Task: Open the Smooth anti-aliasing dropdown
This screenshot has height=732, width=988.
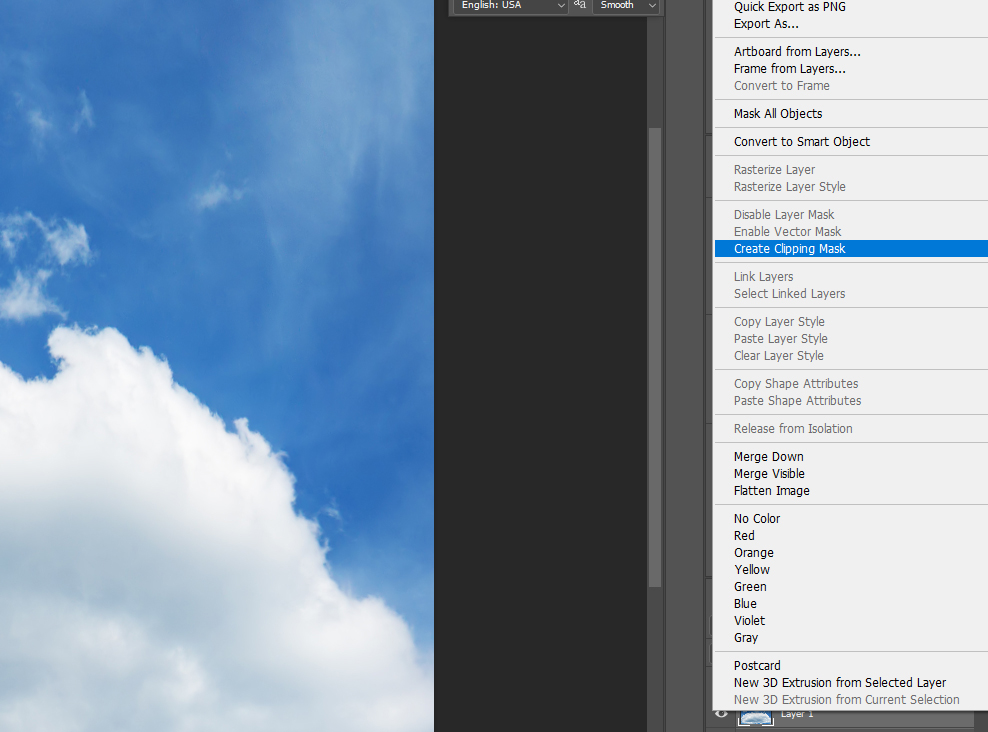Action: (626, 6)
